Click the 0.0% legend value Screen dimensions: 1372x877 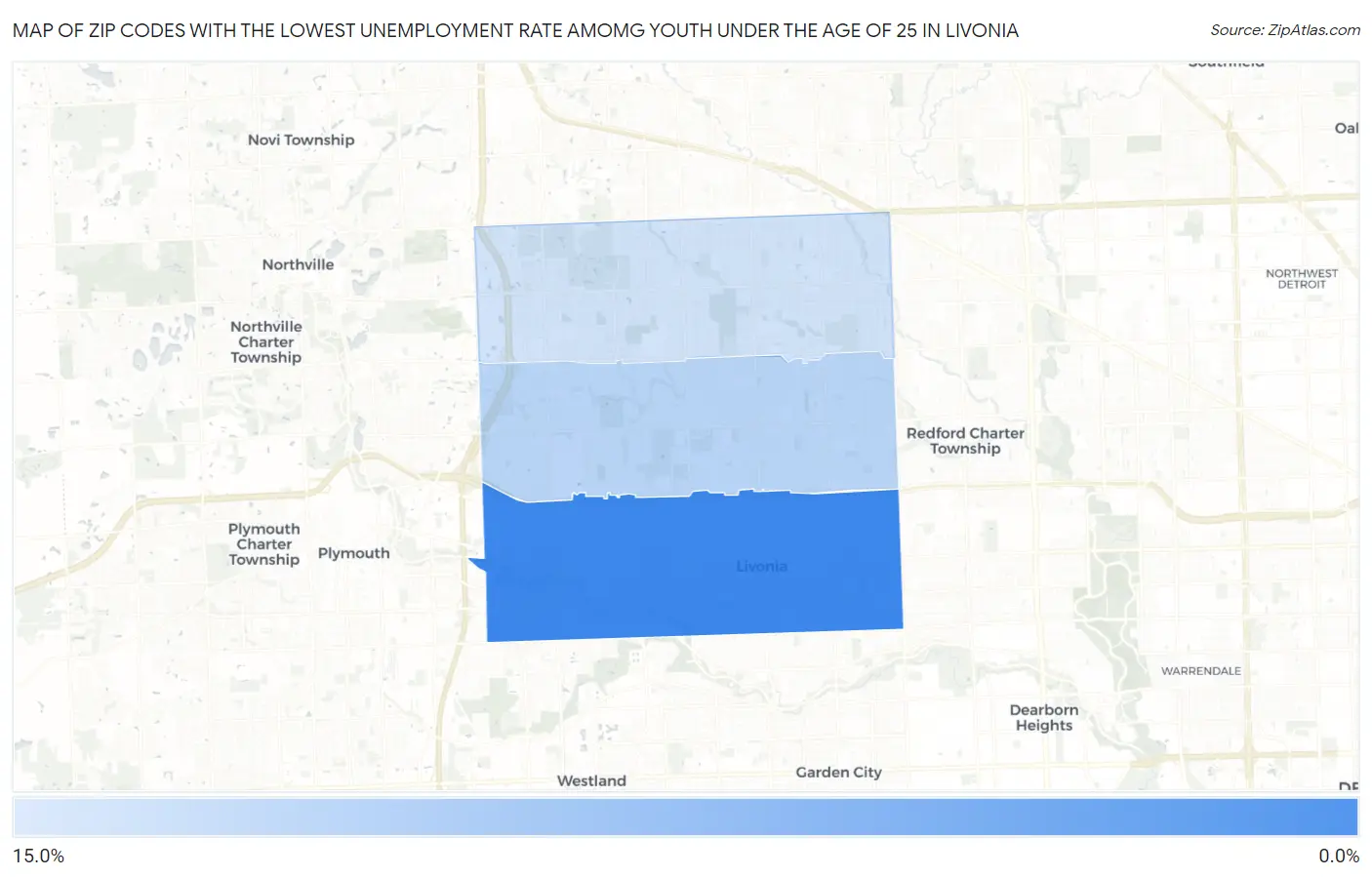pos(1339,857)
